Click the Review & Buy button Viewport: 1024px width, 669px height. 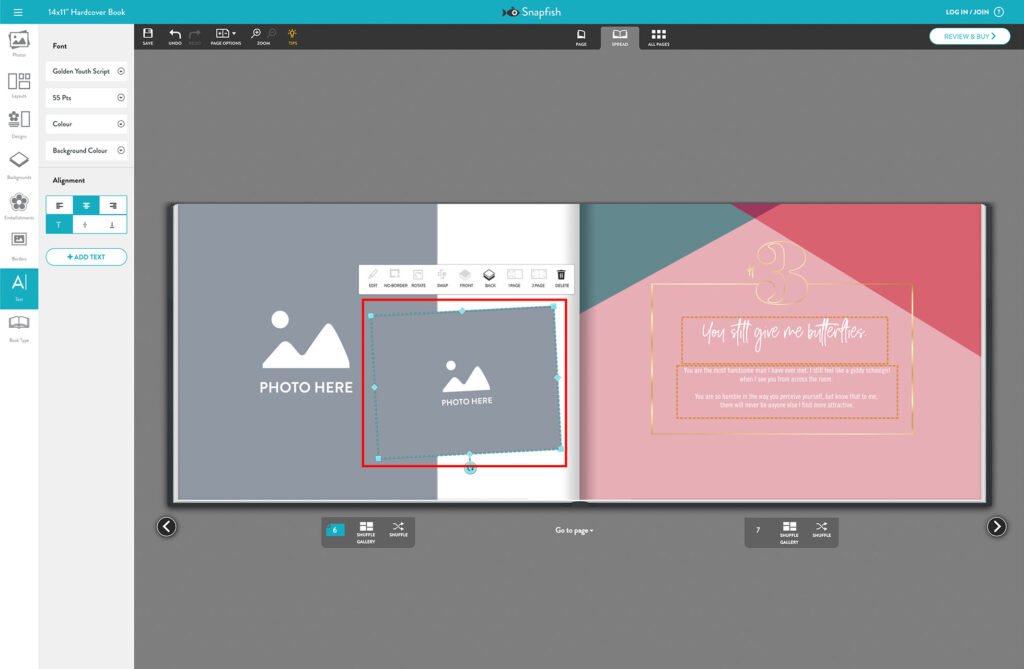pos(968,36)
